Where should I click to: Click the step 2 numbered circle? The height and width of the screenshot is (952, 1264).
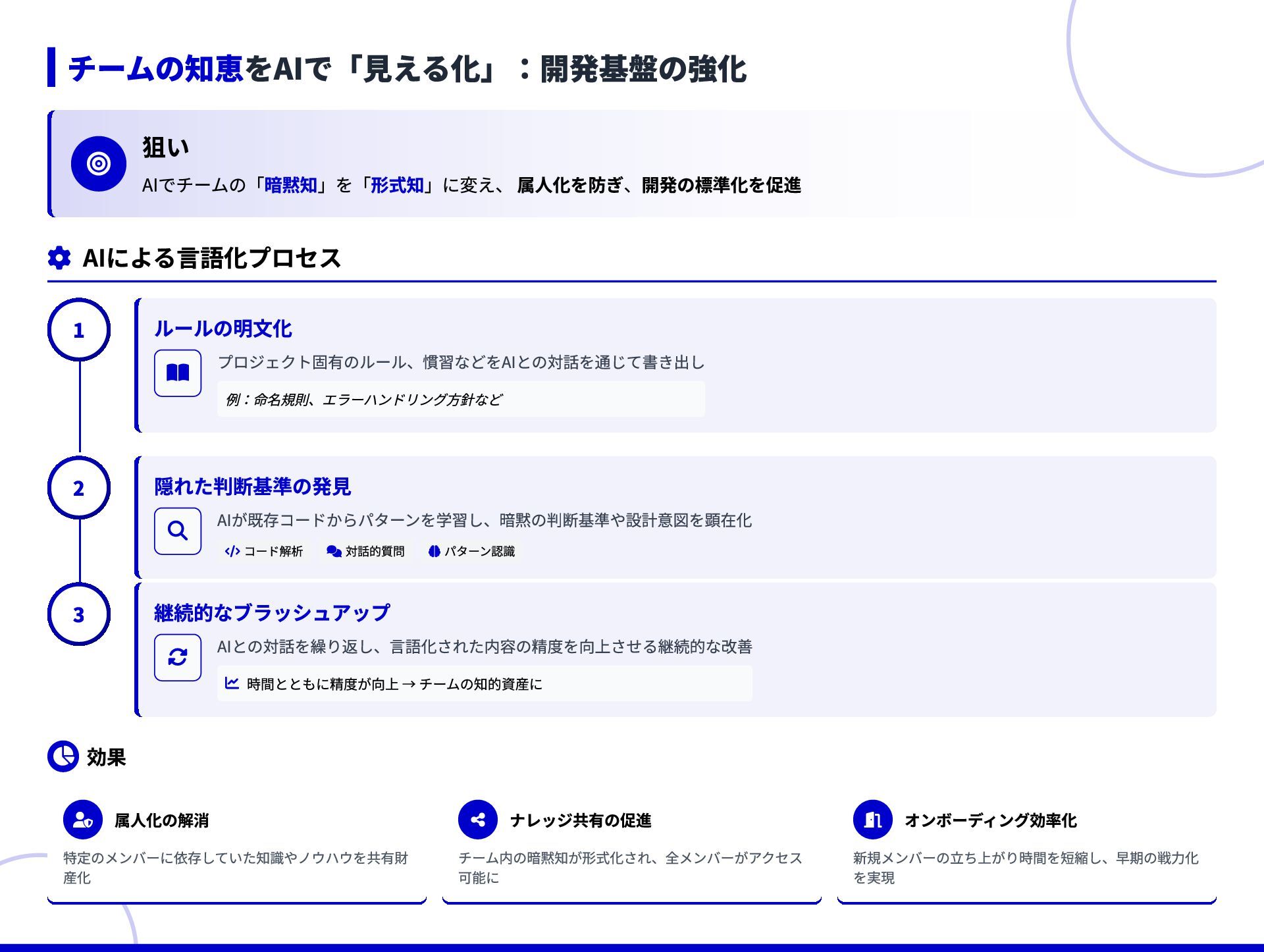click(x=79, y=488)
